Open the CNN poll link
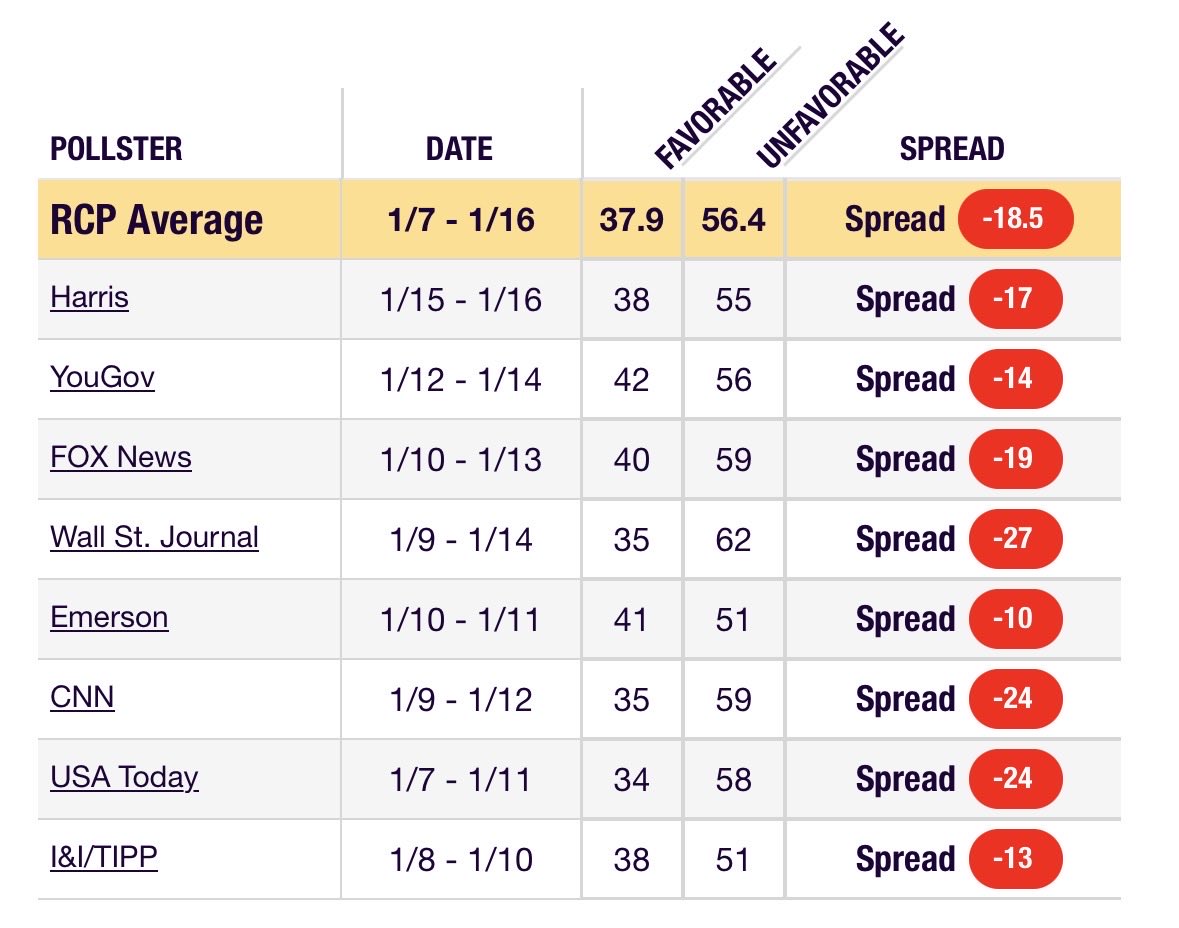Screen dimensions: 1179x928 point(82,697)
